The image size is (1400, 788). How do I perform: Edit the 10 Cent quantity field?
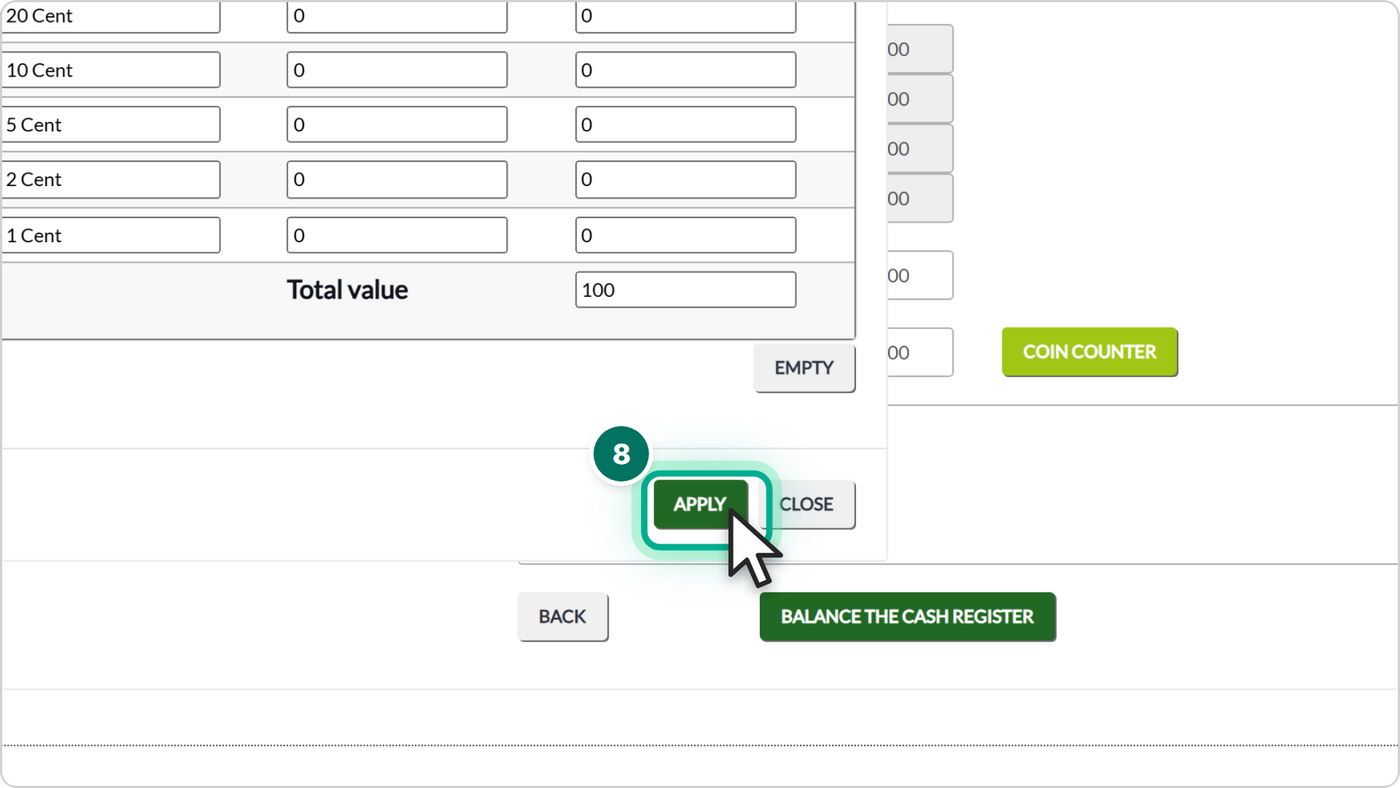tap(397, 70)
